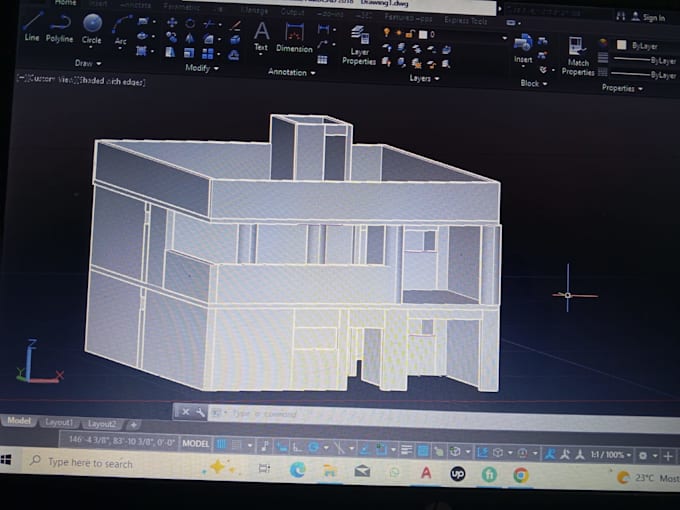Screen dimensions: 680x510
Task: Toggle layer freeze sun icon for layer 0
Action: coord(399,33)
